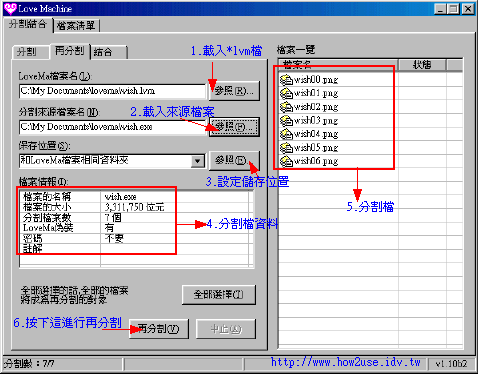Image resolution: width=478 pixels, height=374 pixels.
Task: Click the Love Machine heart title icon
Action: (10, 8)
